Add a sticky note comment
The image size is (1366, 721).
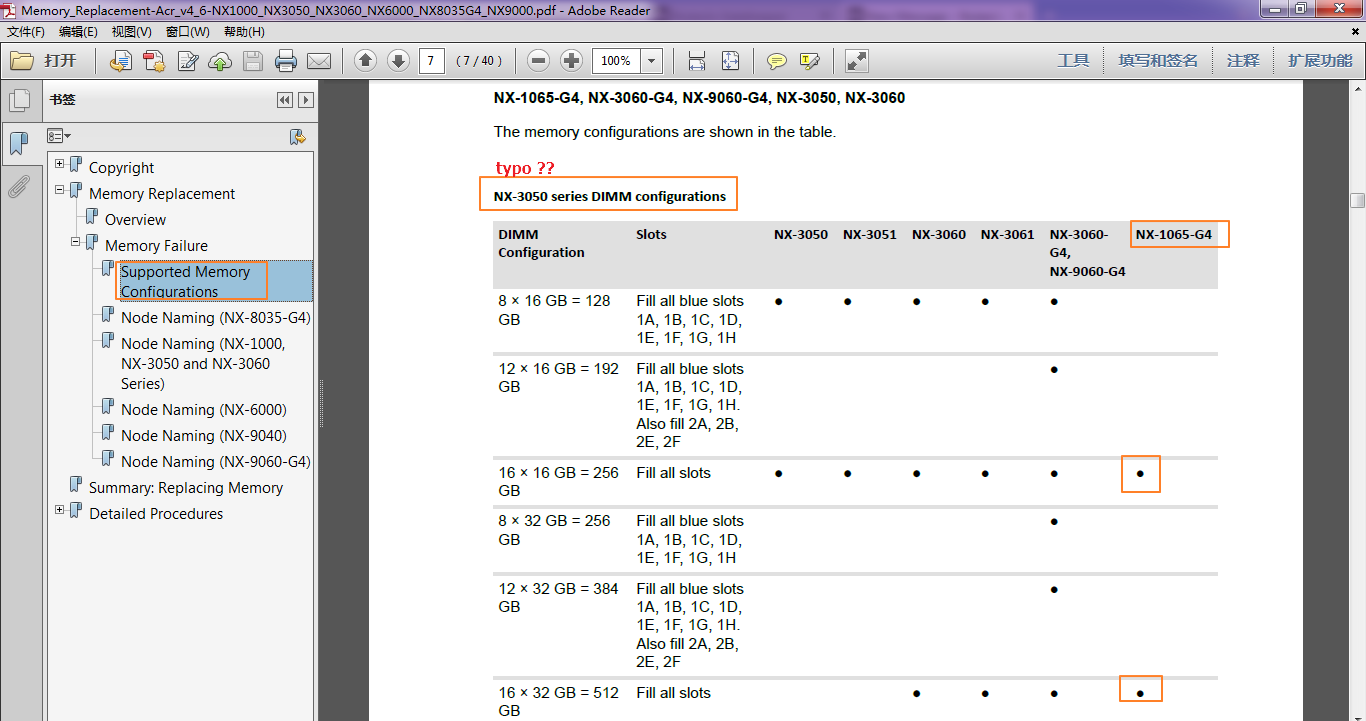pos(777,61)
